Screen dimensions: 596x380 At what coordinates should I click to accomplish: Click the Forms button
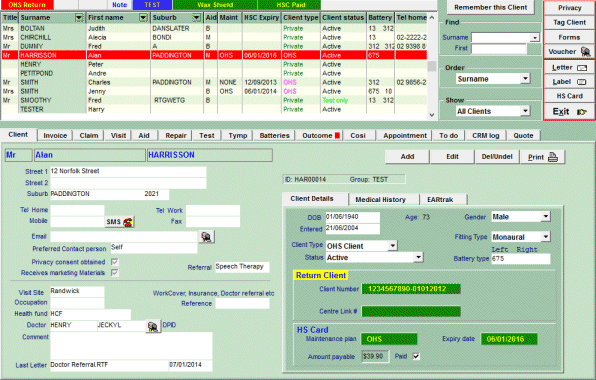(569, 37)
